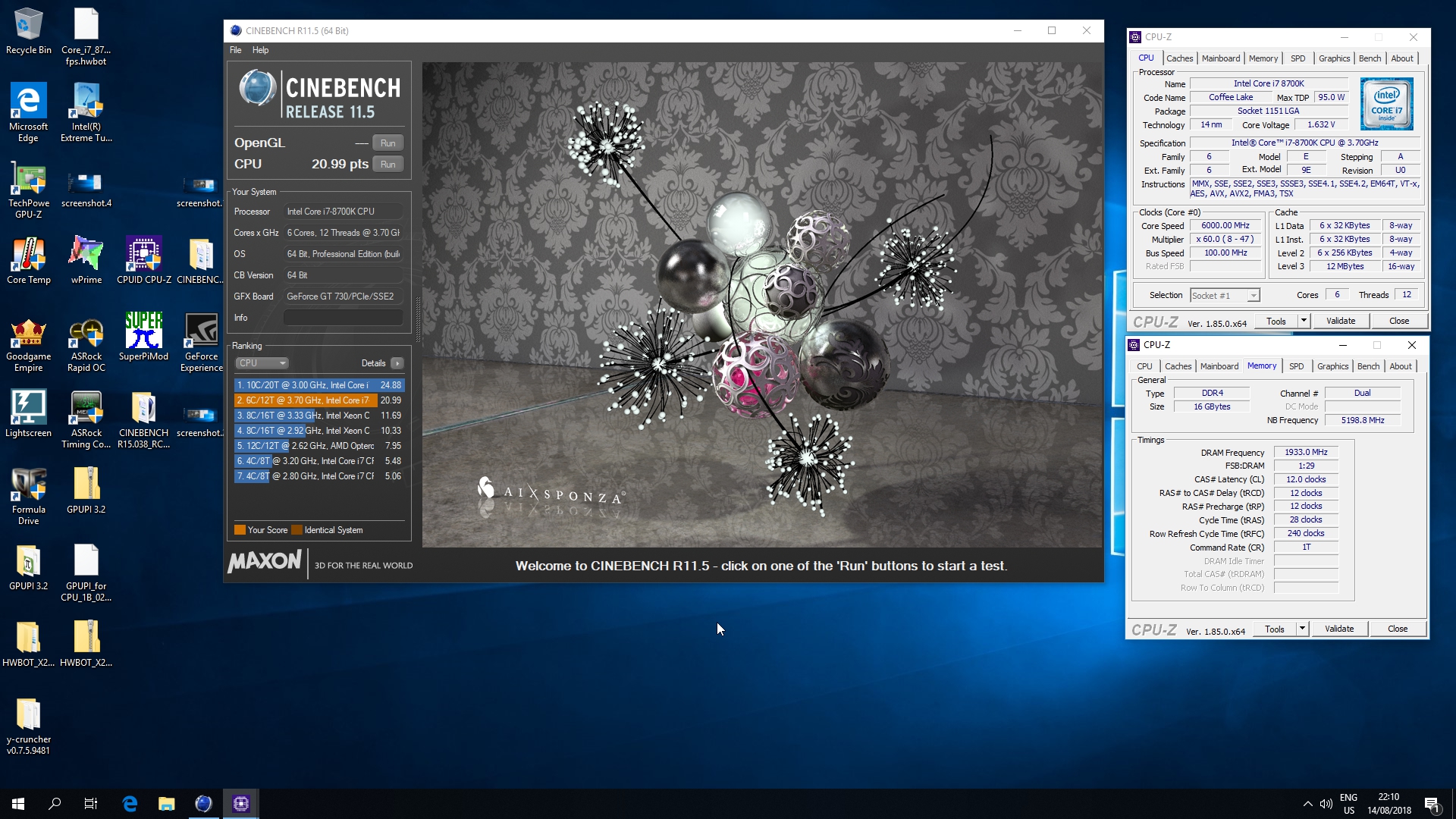This screenshot has width=1456, height=819.
Task: Click Close button in top CPU-Z window
Action: [x=1399, y=322]
